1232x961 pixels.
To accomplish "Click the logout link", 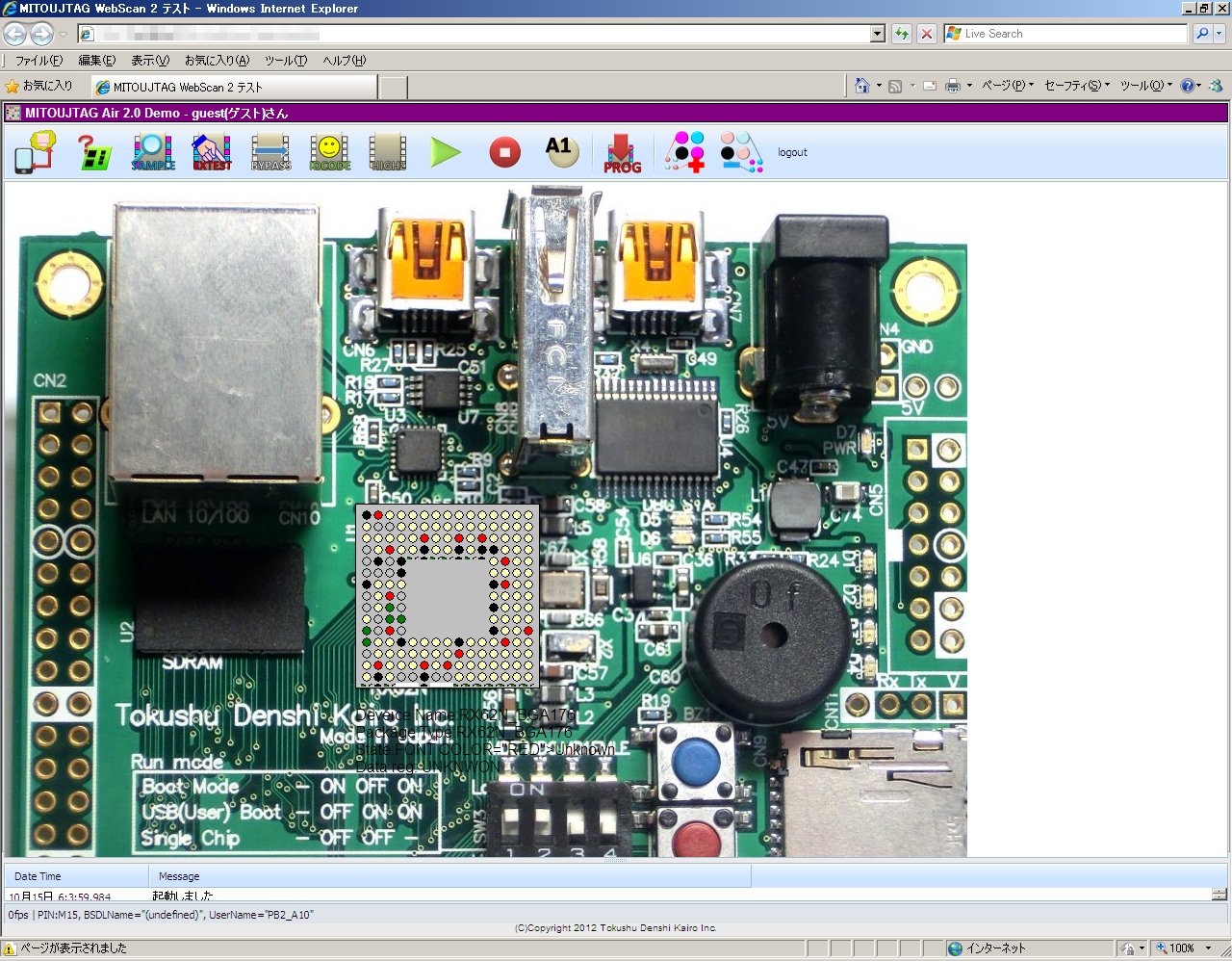I will pos(792,152).
